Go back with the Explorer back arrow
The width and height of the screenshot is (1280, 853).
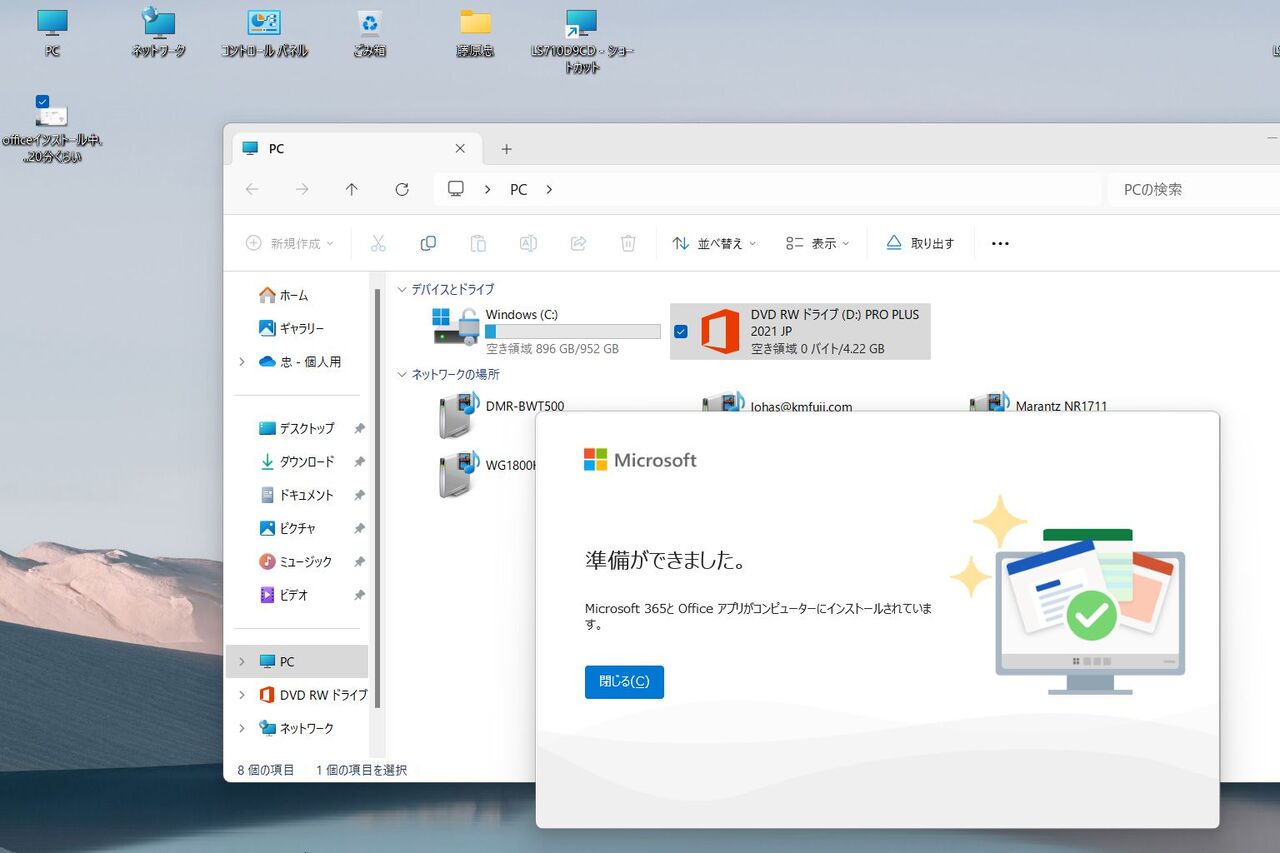click(252, 189)
